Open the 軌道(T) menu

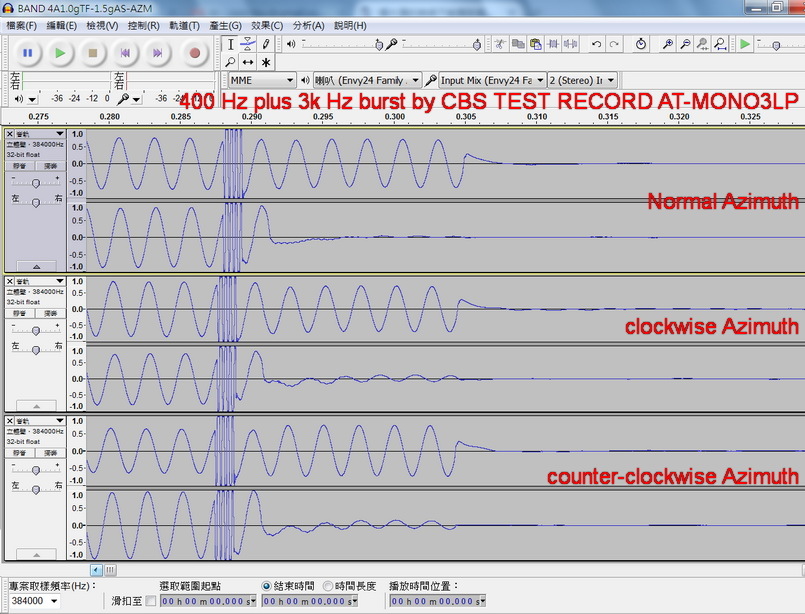tap(184, 26)
